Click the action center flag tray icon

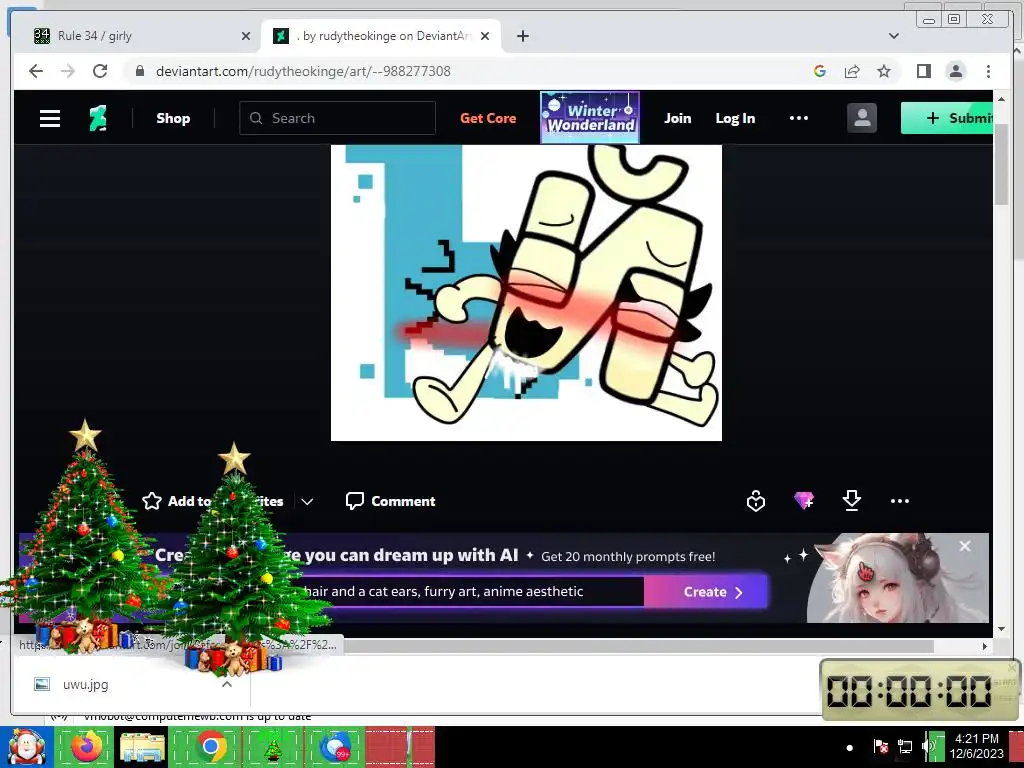[880, 746]
